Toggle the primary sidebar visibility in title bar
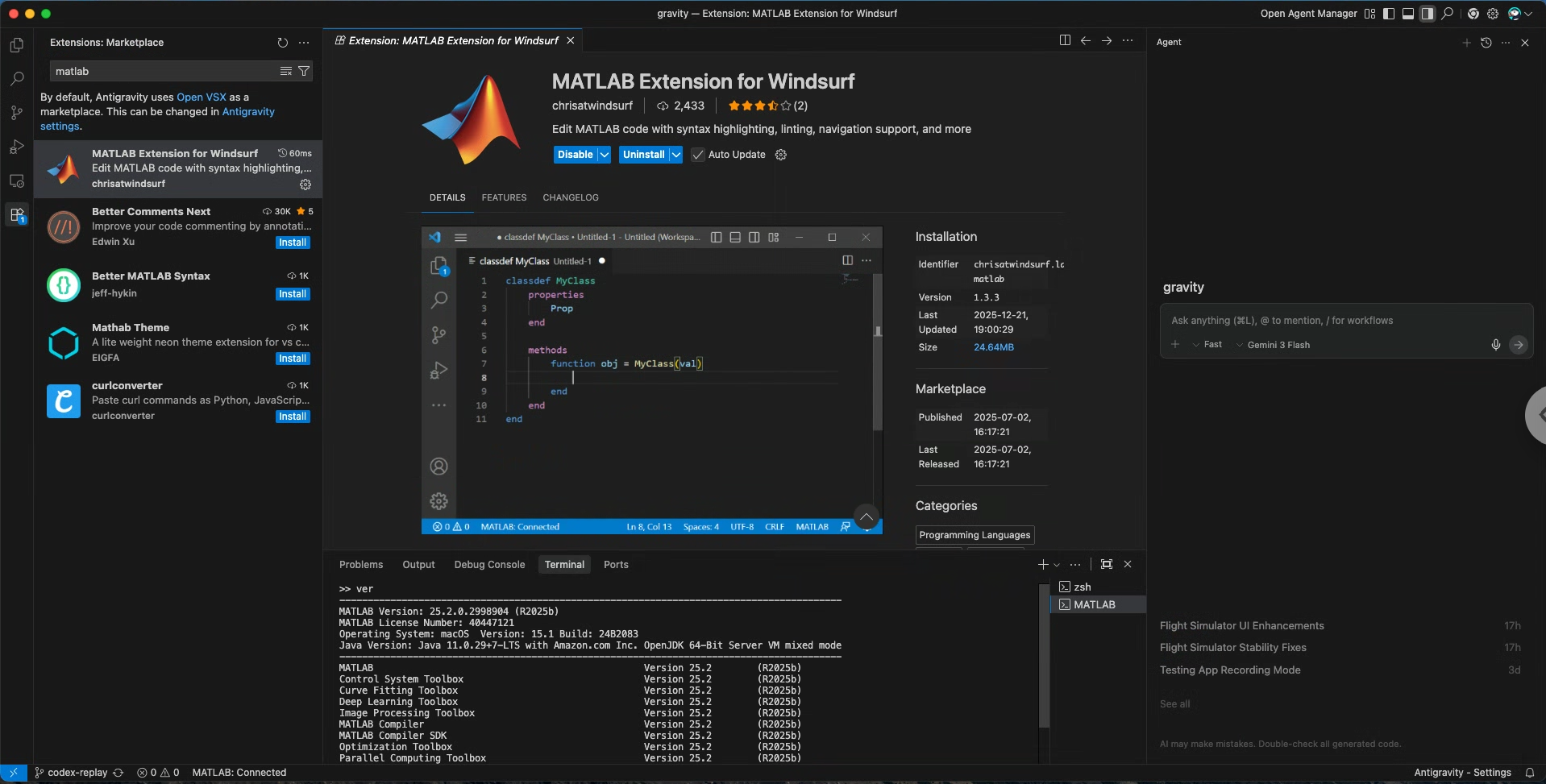 point(1388,14)
